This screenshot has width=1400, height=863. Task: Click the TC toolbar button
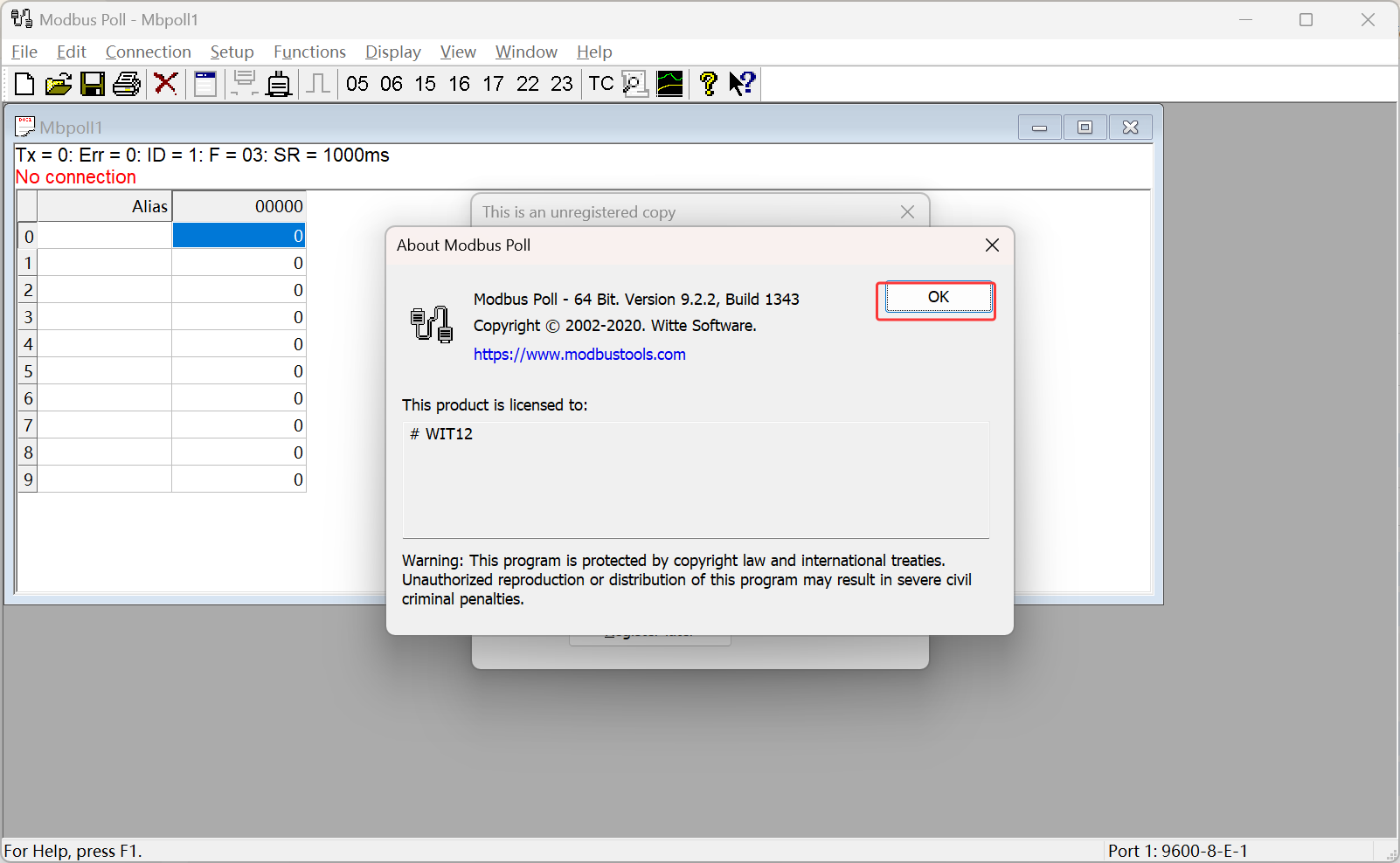(601, 84)
